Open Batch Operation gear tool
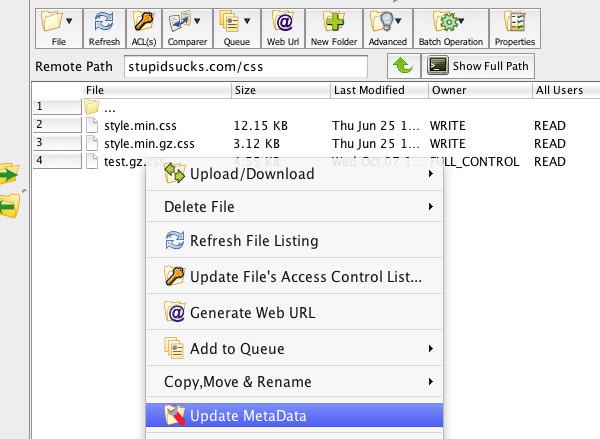Viewport: 600px width, 439px height. (x=451, y=29)
